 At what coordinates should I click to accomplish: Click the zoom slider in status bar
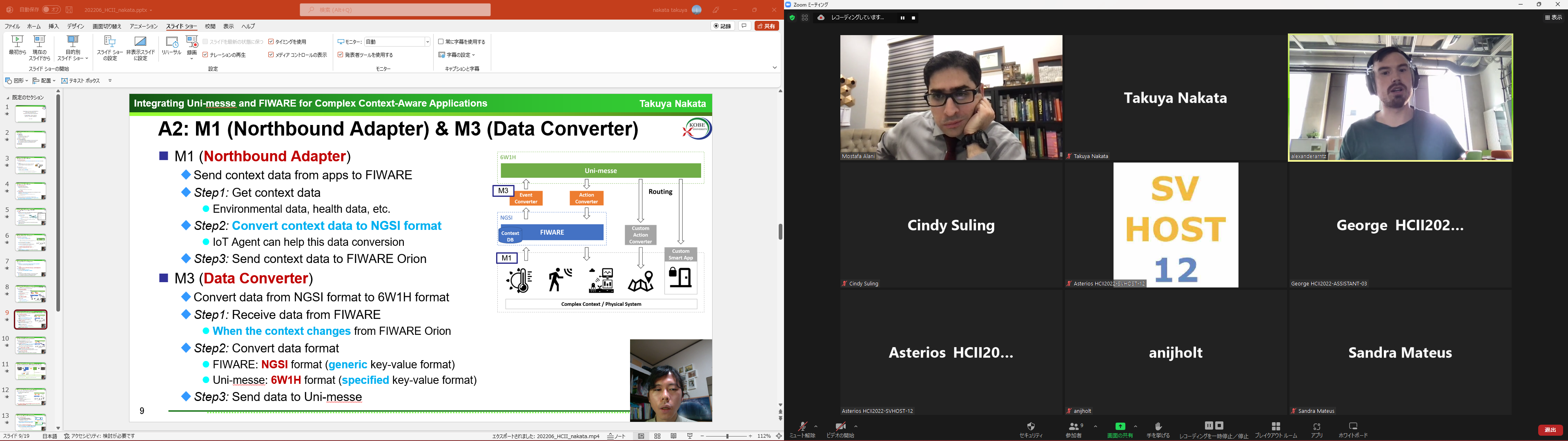(x=727, y=436)
